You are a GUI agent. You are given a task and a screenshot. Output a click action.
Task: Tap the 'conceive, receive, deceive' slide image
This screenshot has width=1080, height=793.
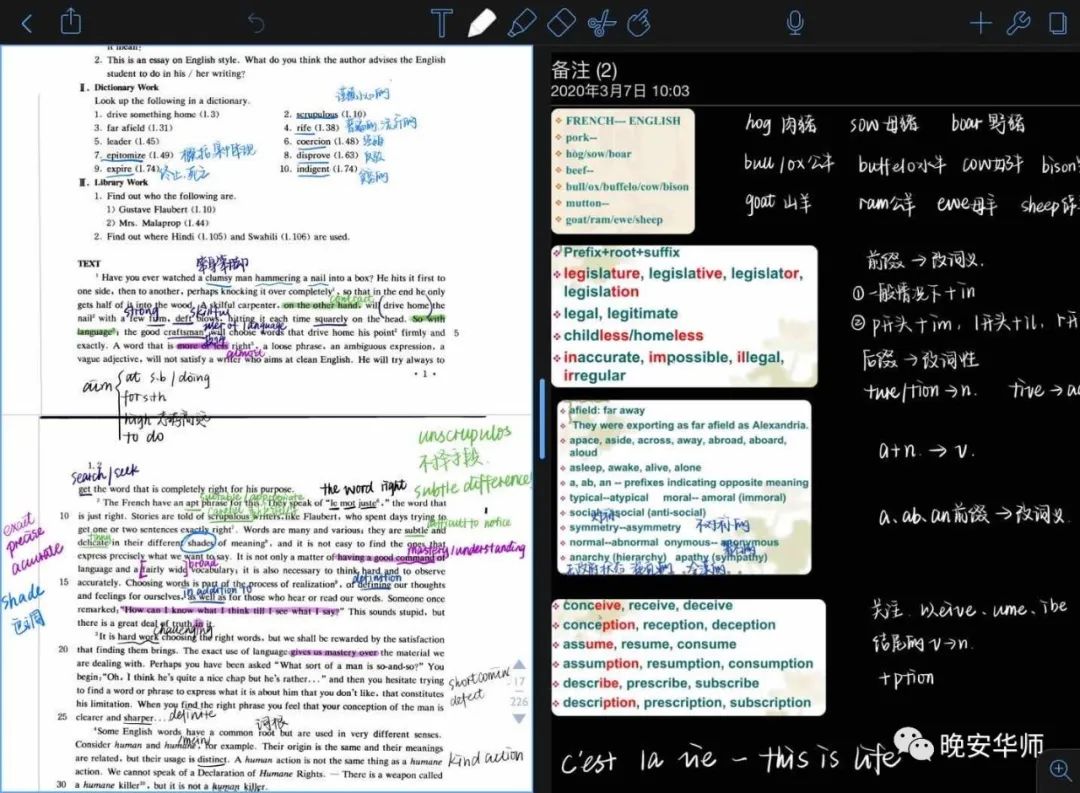click(x=688, y=657)
